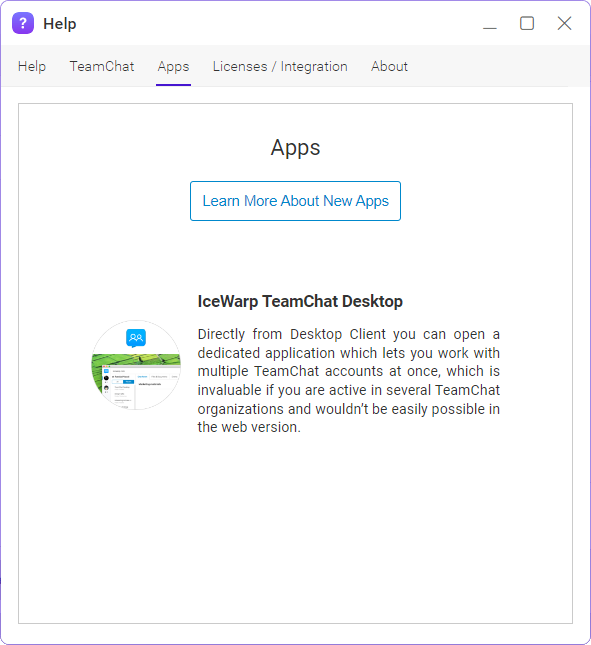The height and width of the screenshot is (645, 591).
Task: Click the Help window title text
Action: (x=60, y=24)
